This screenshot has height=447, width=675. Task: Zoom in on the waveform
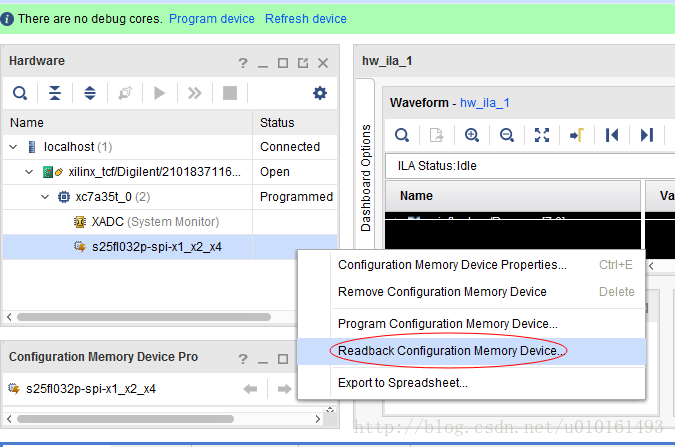click(472, 135)
